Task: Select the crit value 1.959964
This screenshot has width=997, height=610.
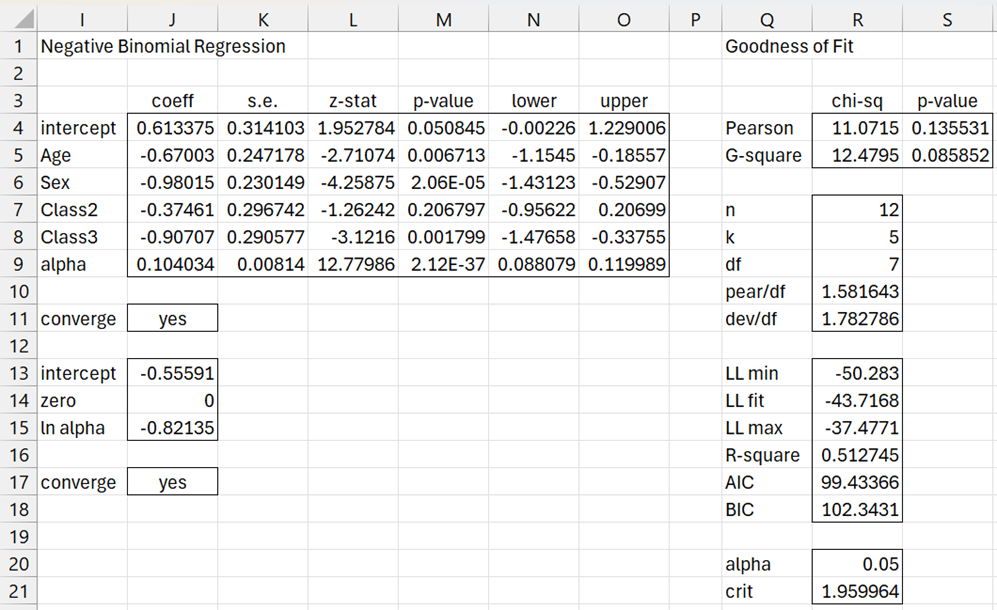Action: (857, 592)
